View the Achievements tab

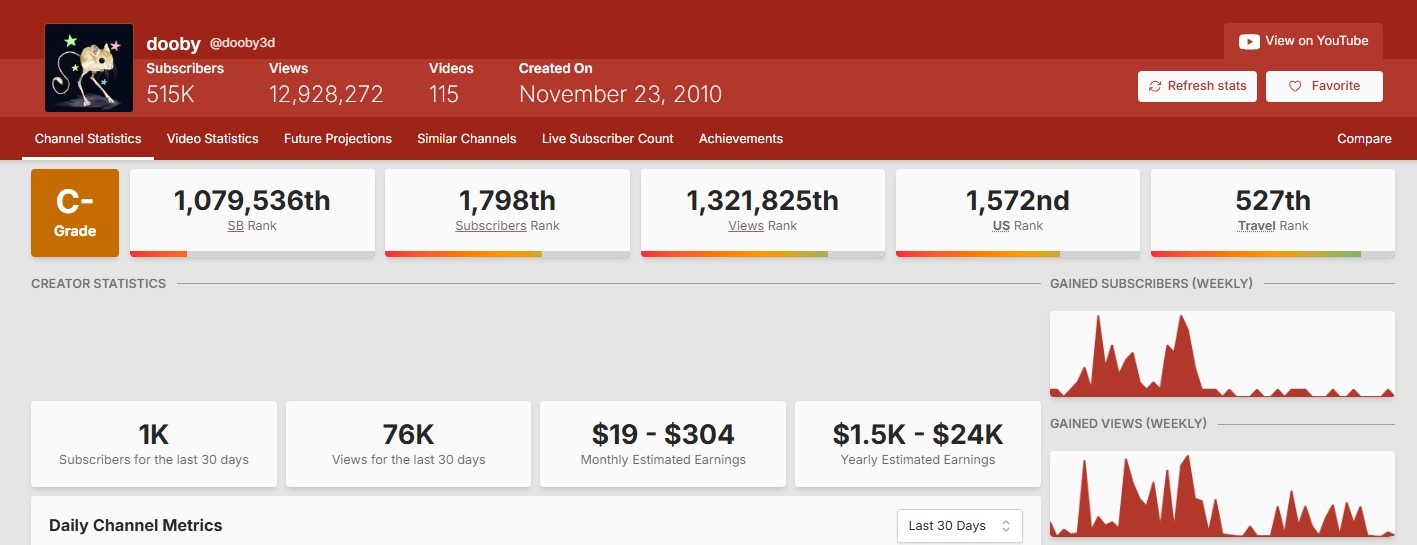tap(741, 139)
